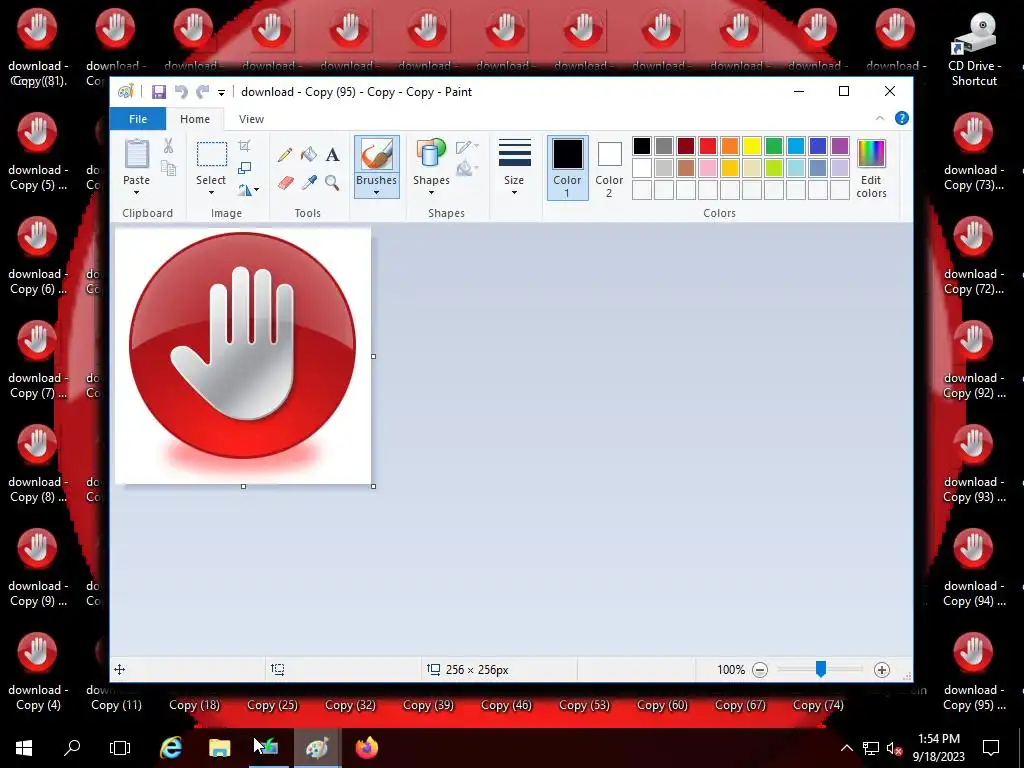Open the Shapes gallery icon
Viewport: 1024px width, 768px height.
(431, 154)
